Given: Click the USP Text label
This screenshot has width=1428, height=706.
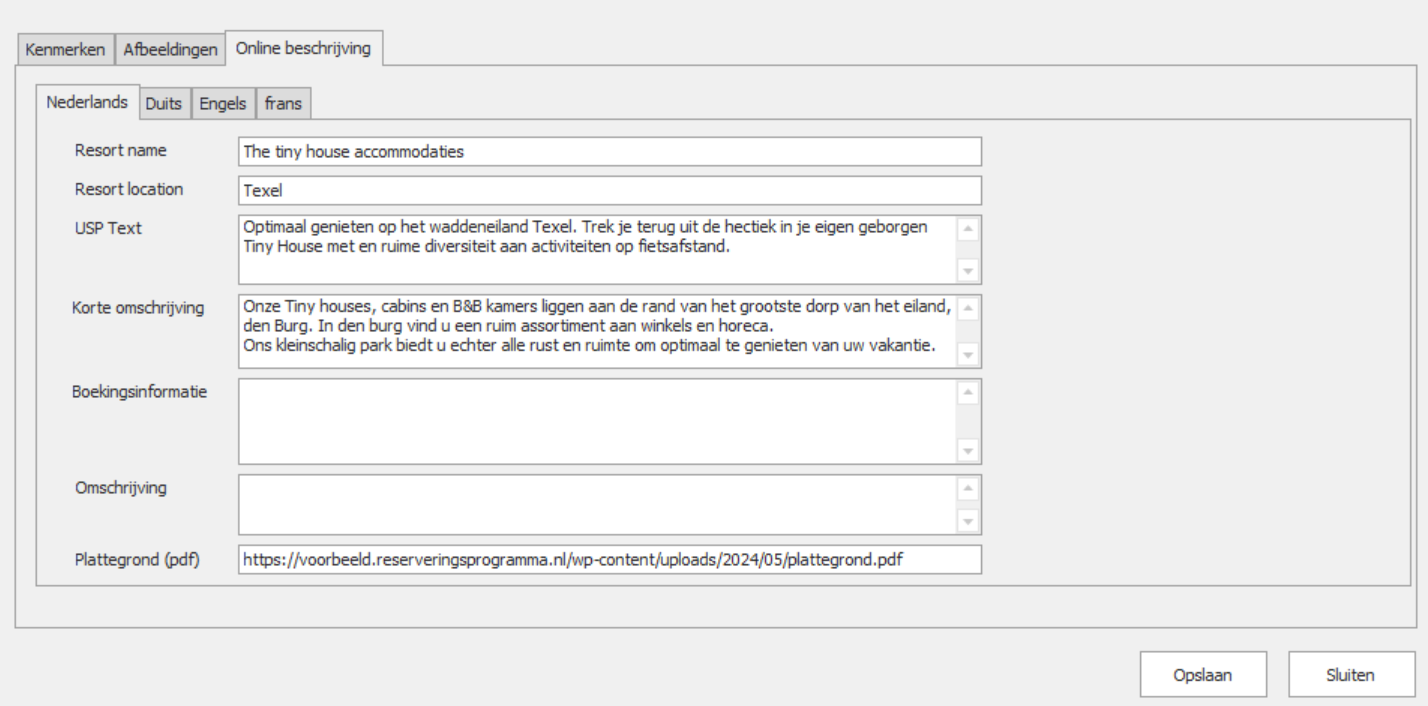Looking at the screenshot, I should 108,228.
